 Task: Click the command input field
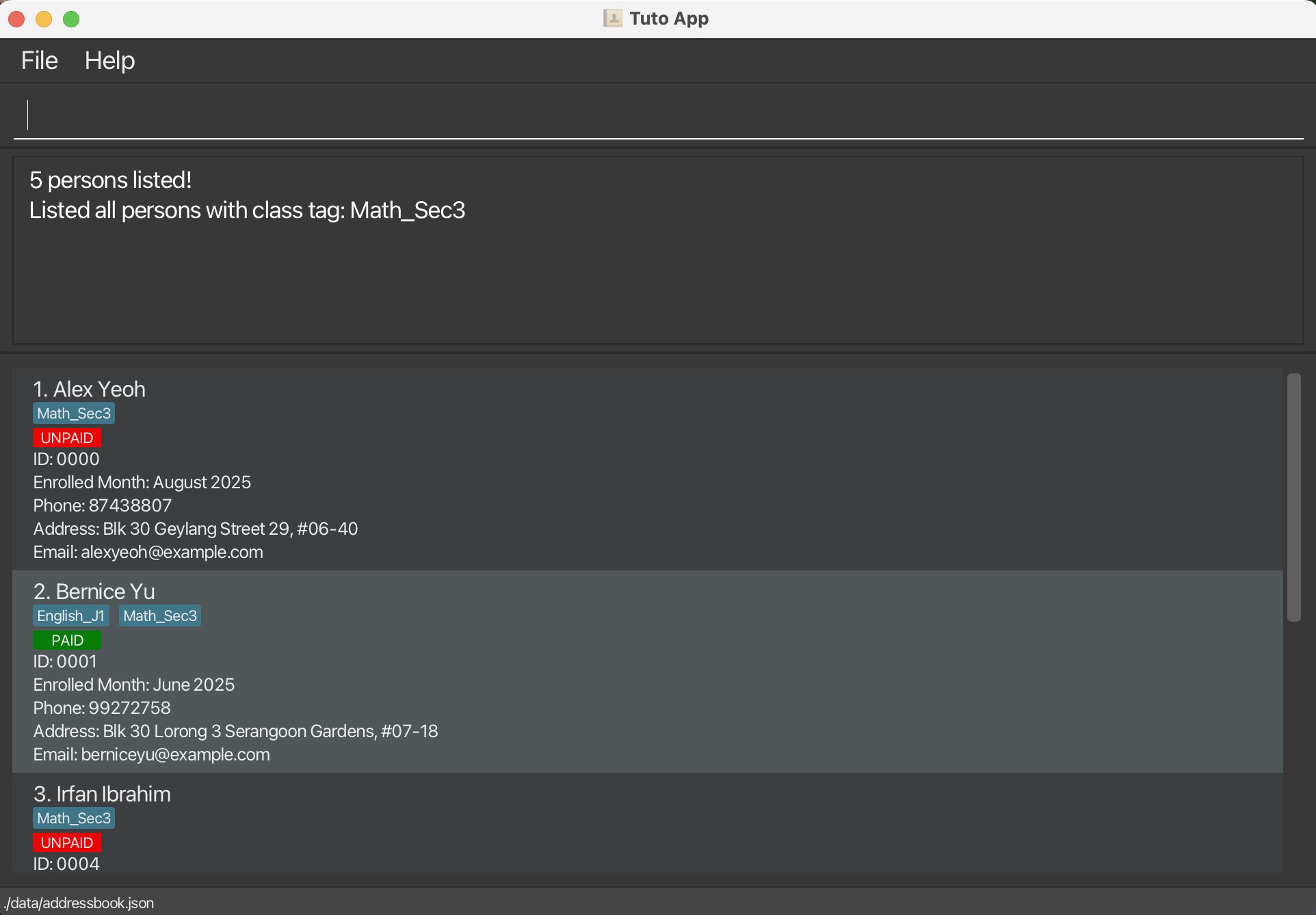point(657,115)
